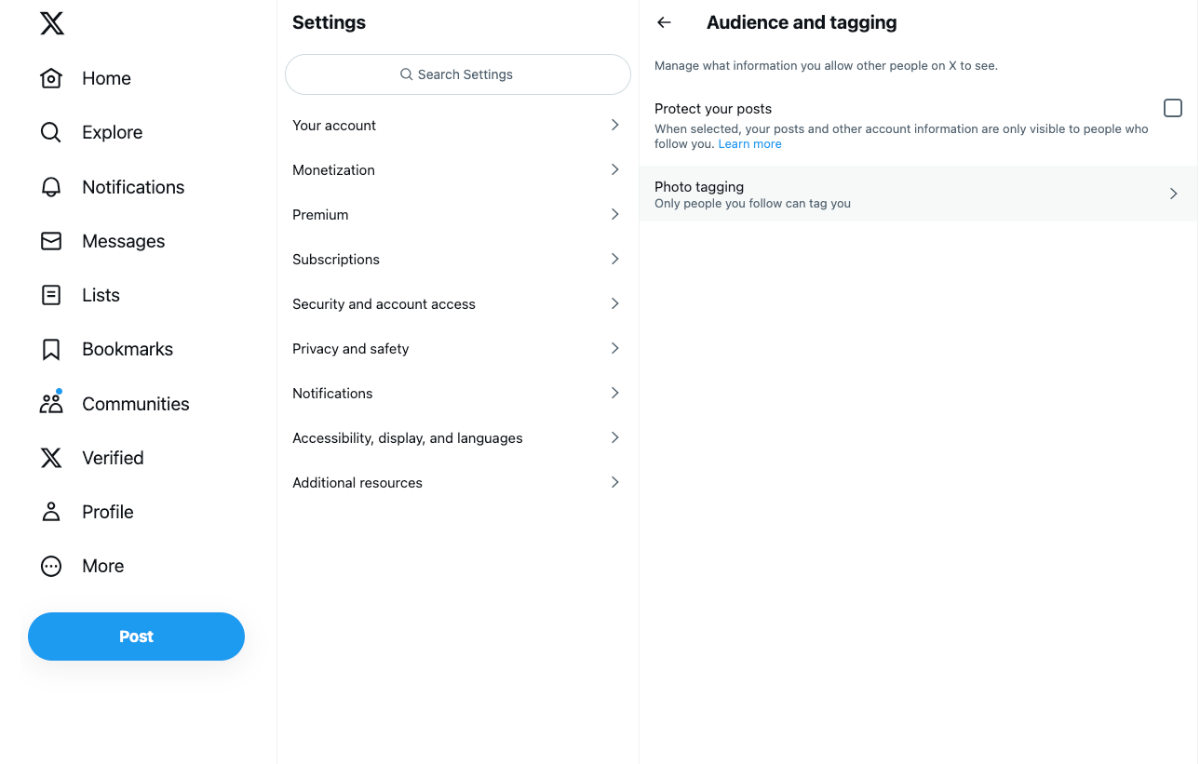Screen dimensions: 1200x764
Task: Click the X logo at top left
Action: pos(51,23)
